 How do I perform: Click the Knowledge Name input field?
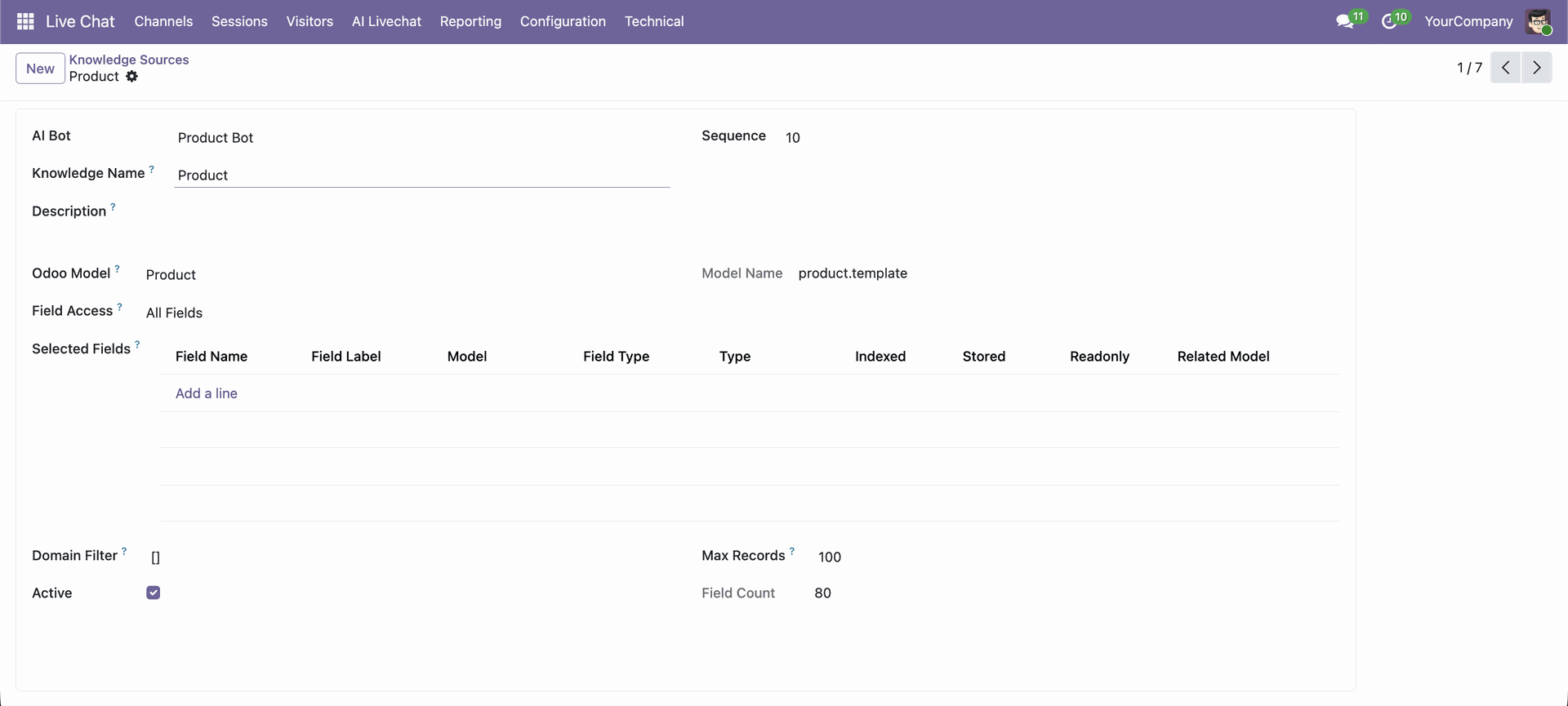click(421, 175)
